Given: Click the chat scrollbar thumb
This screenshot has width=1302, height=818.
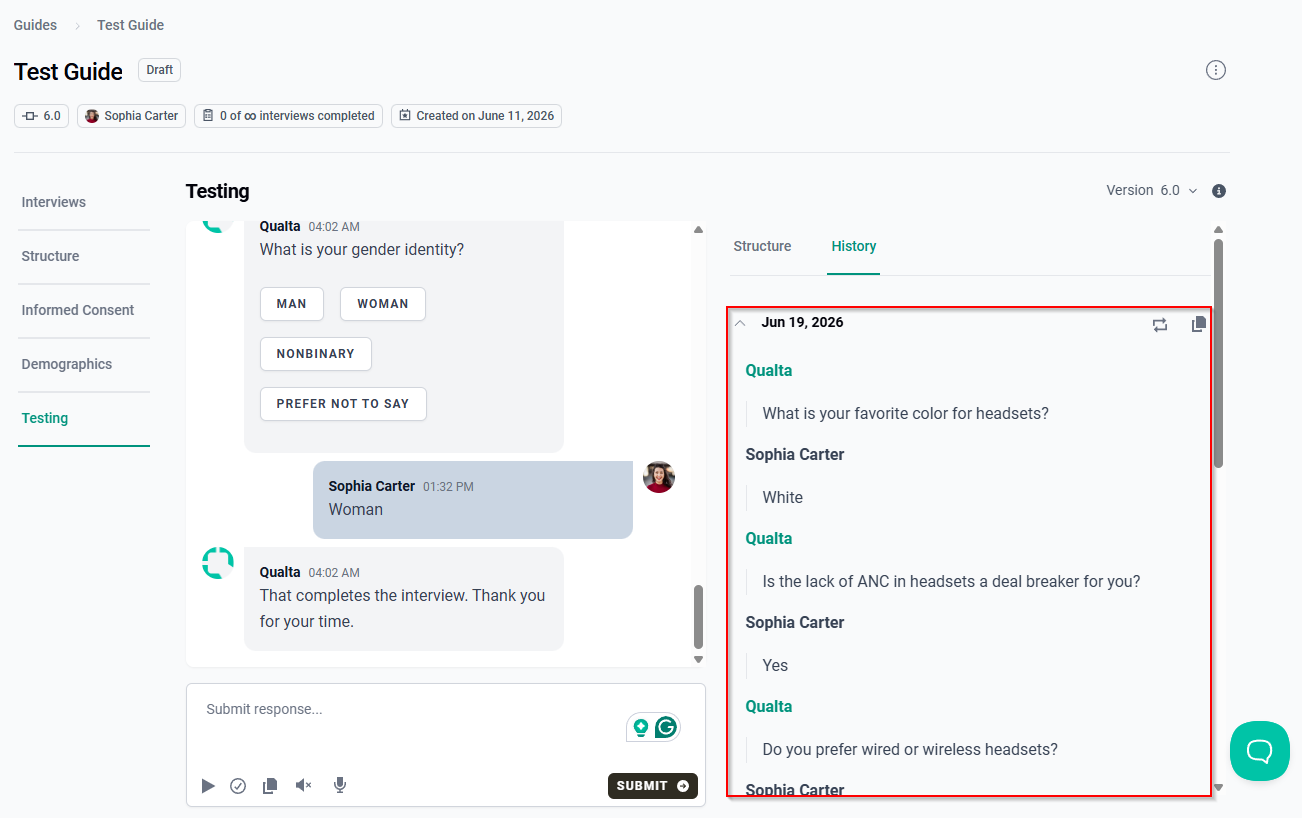Looking at the screenshot, I should 698,617.
